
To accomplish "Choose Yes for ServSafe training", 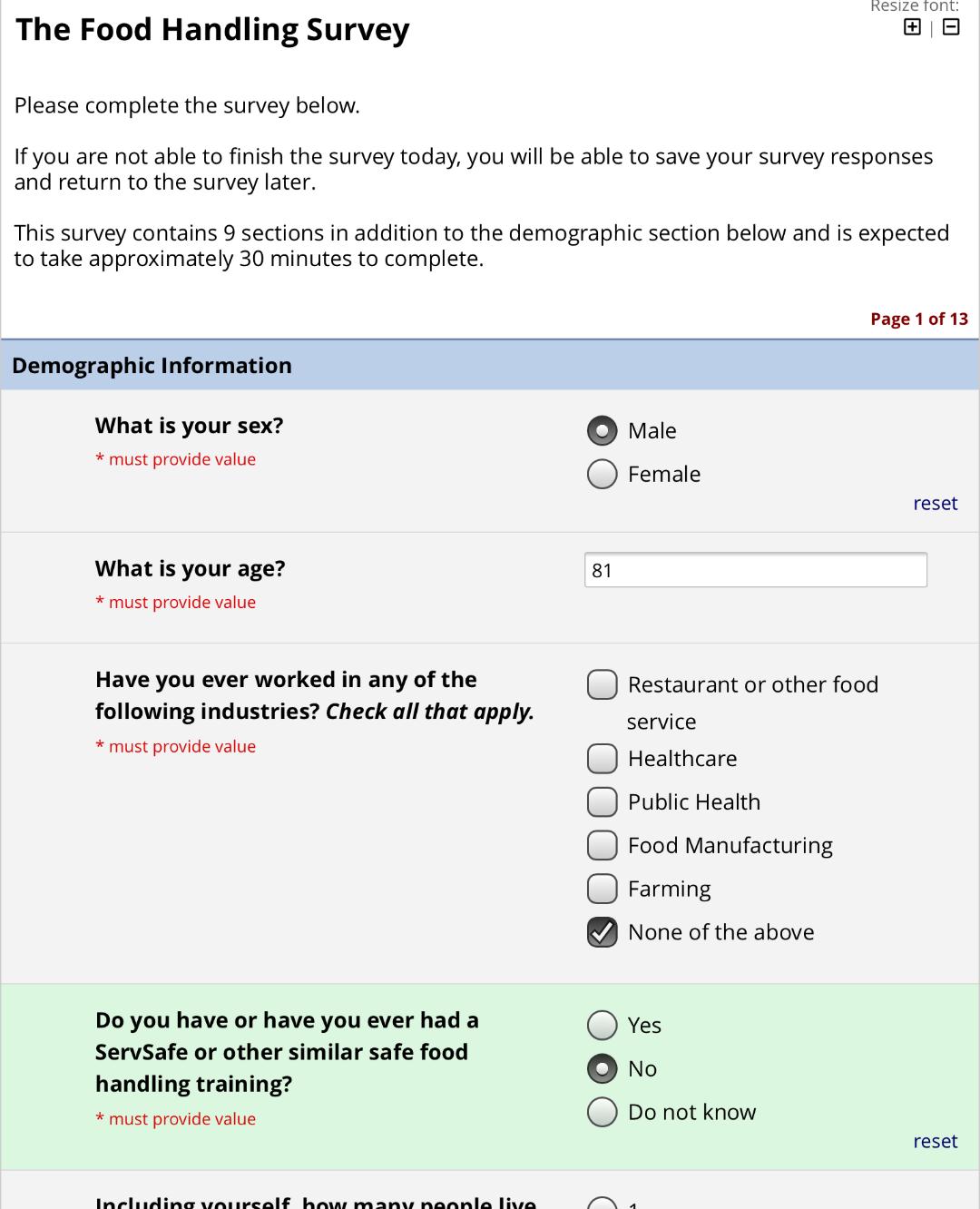I will pos(602,1026).
